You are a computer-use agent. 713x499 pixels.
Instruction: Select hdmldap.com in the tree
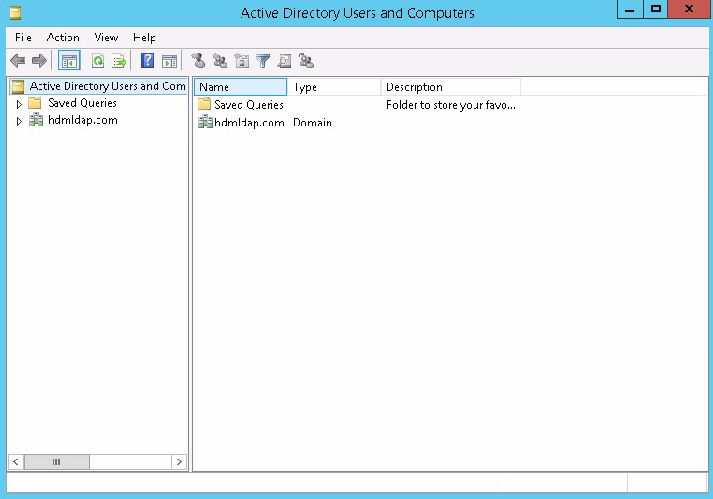click(x=83, y=120)
